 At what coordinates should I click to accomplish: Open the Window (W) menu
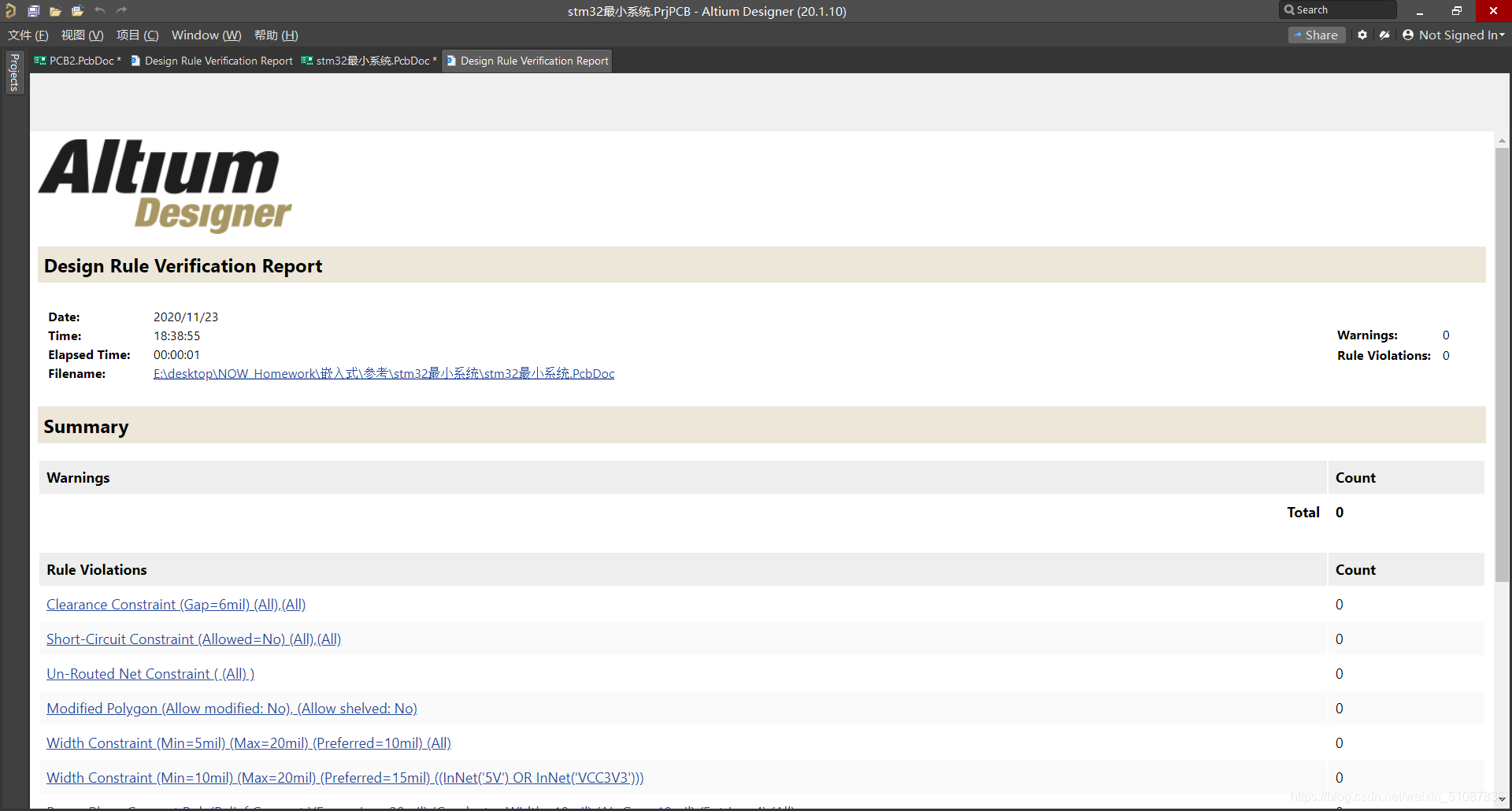tap(206, 35)
